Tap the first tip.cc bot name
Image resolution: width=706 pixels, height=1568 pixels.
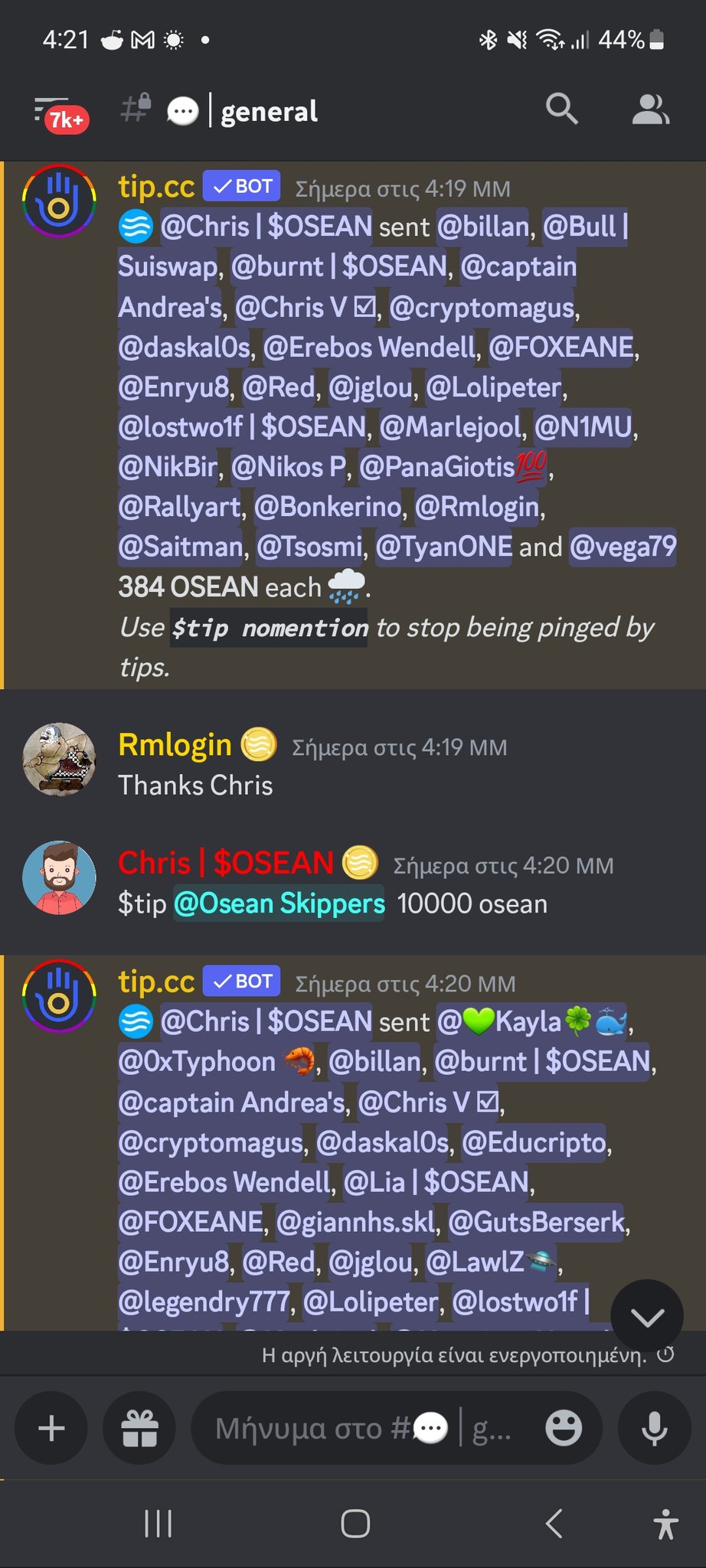tap(156, 186)
